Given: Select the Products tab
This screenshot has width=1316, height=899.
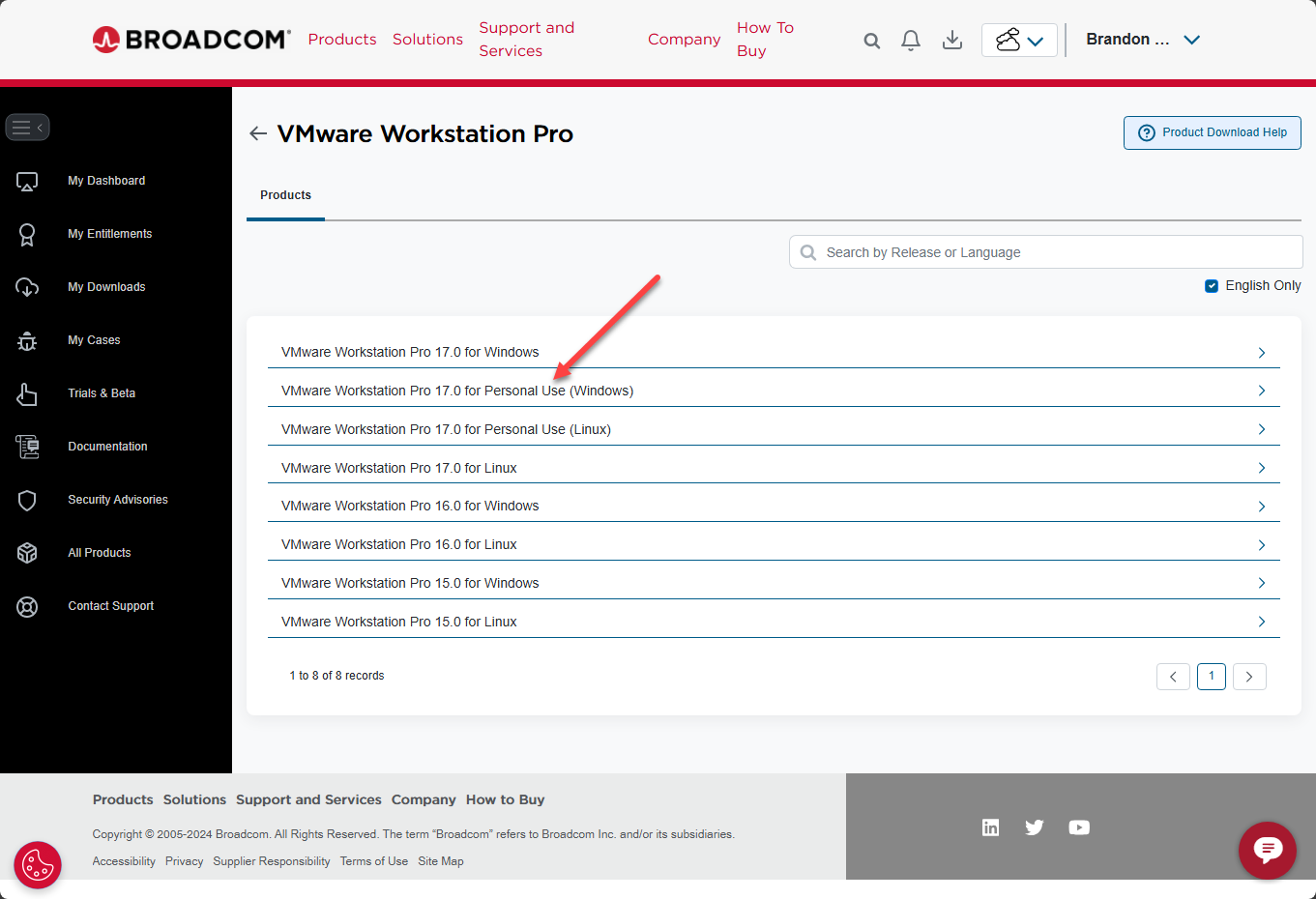Looking at the screenshot, I should point(286,195).
